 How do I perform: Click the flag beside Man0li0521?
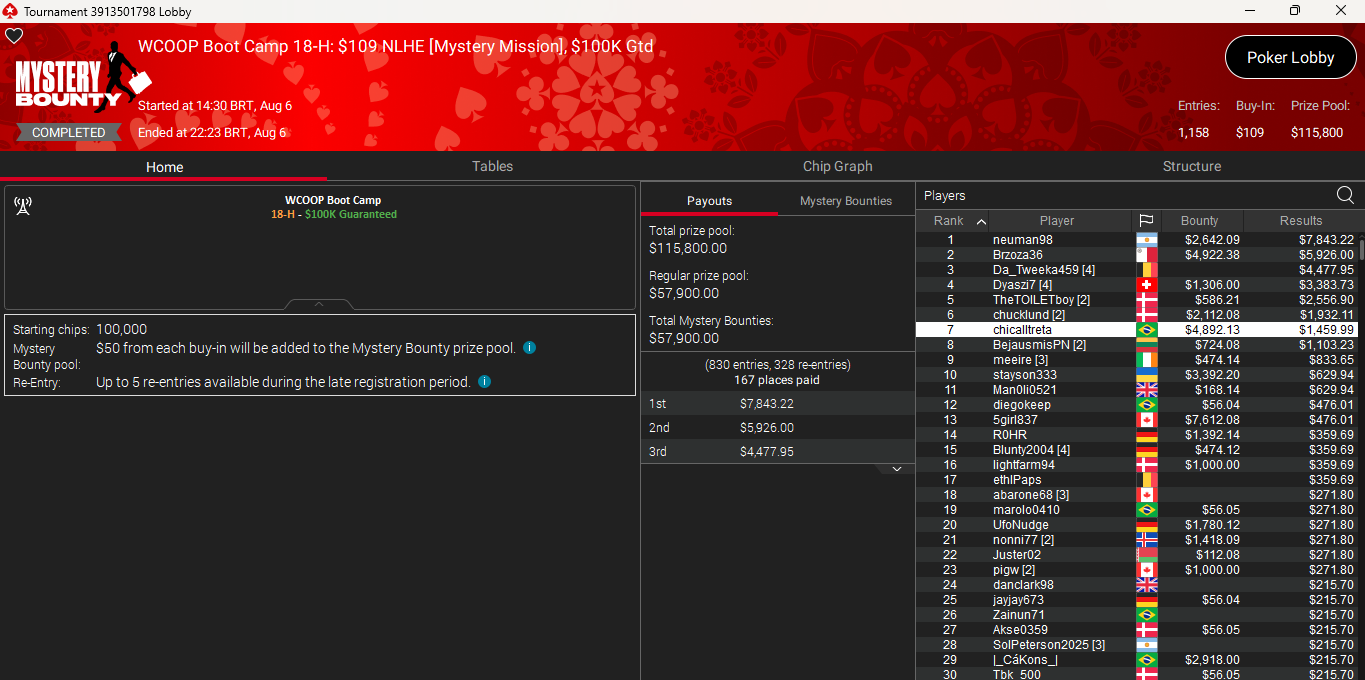coord(1146,390)
